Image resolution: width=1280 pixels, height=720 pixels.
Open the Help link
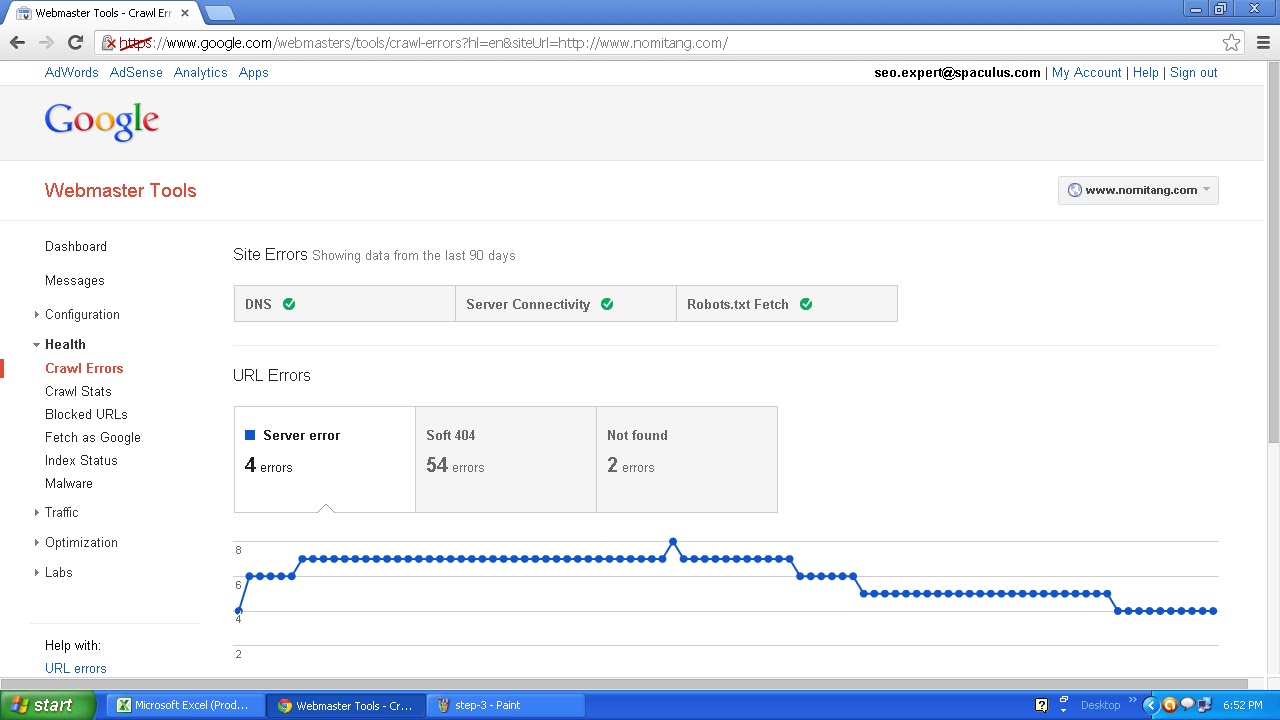pos(1146,72)
